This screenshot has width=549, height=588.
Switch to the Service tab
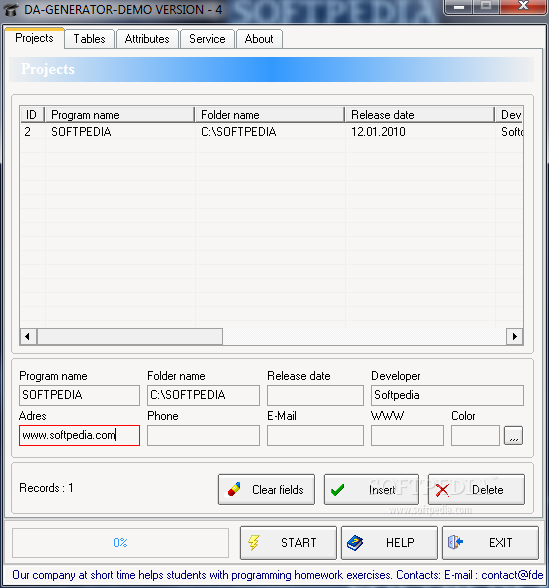pos(207,39)
